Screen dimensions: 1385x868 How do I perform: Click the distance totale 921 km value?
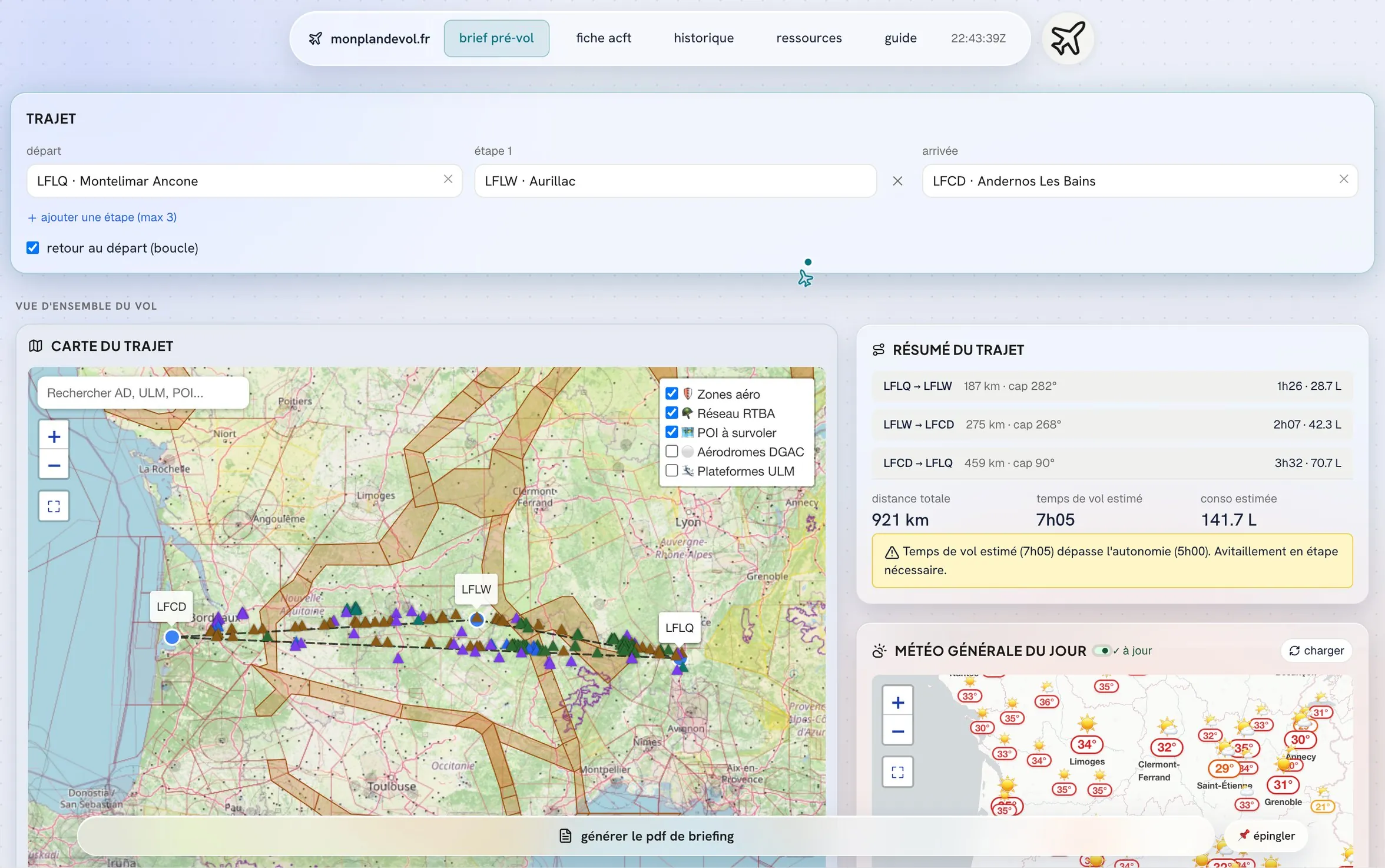point(900,520)
